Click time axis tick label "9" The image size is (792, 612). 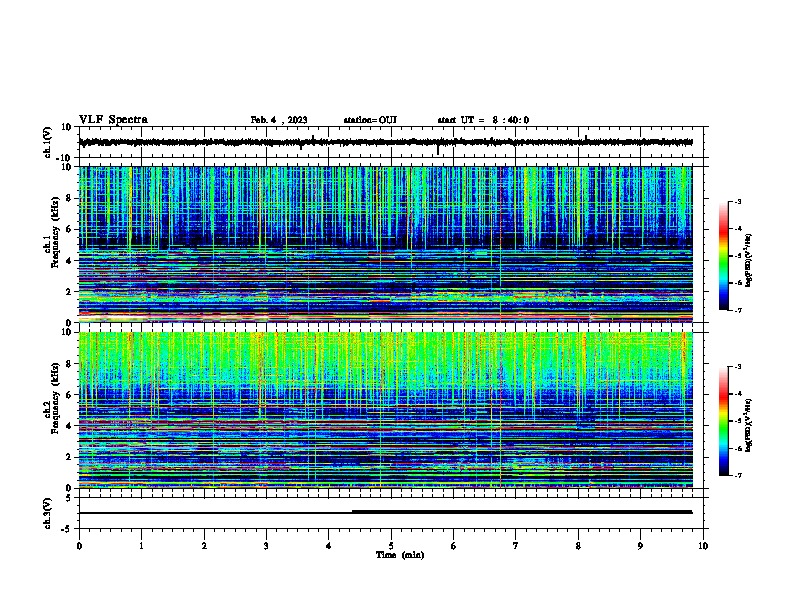pyautogui.click(x=640, y=546)
